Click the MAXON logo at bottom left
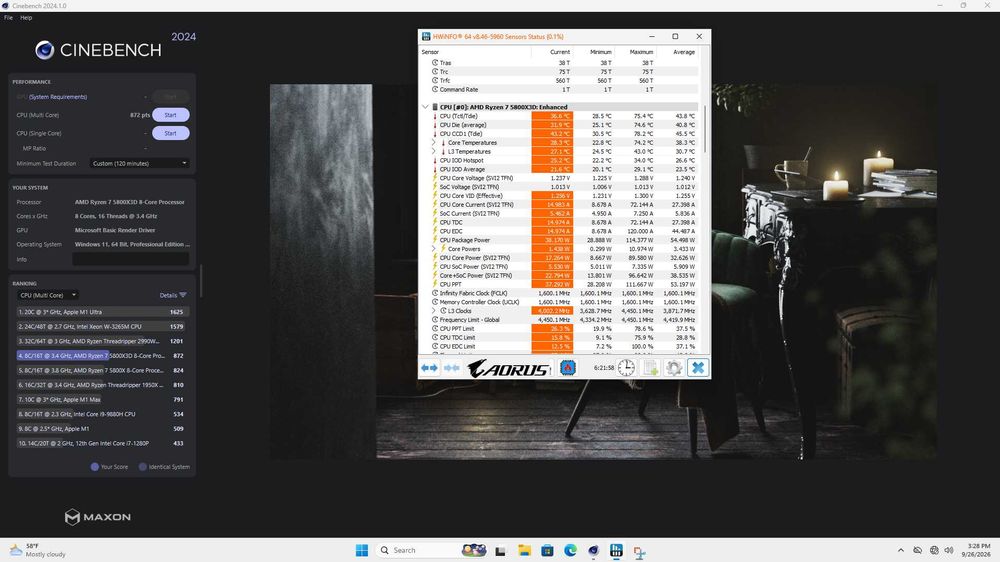 pyautogui.click(x=98, y=517)
